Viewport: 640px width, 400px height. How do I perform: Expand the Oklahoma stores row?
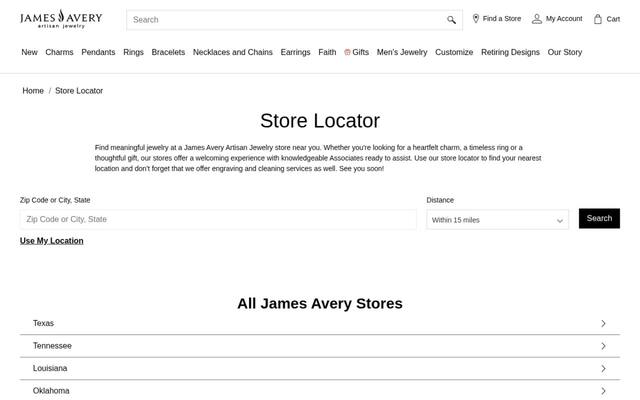point(320,391)
